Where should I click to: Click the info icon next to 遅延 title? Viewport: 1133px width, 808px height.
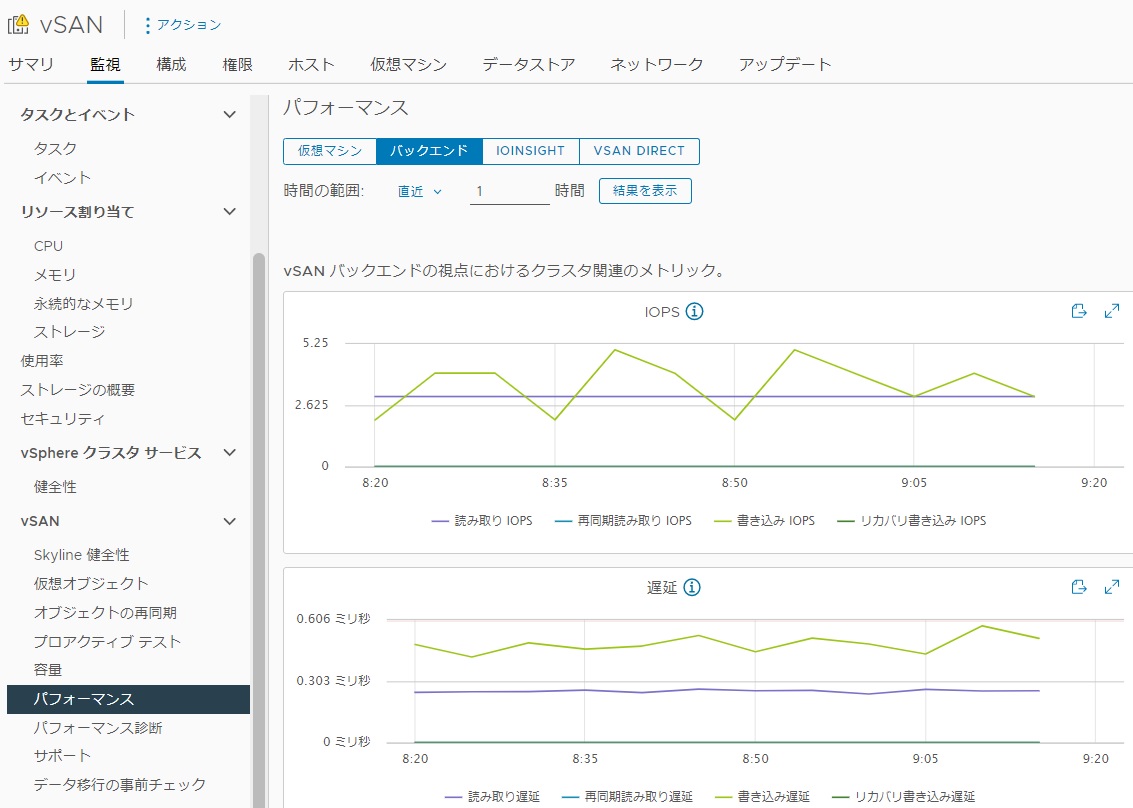tap(691, 587)
